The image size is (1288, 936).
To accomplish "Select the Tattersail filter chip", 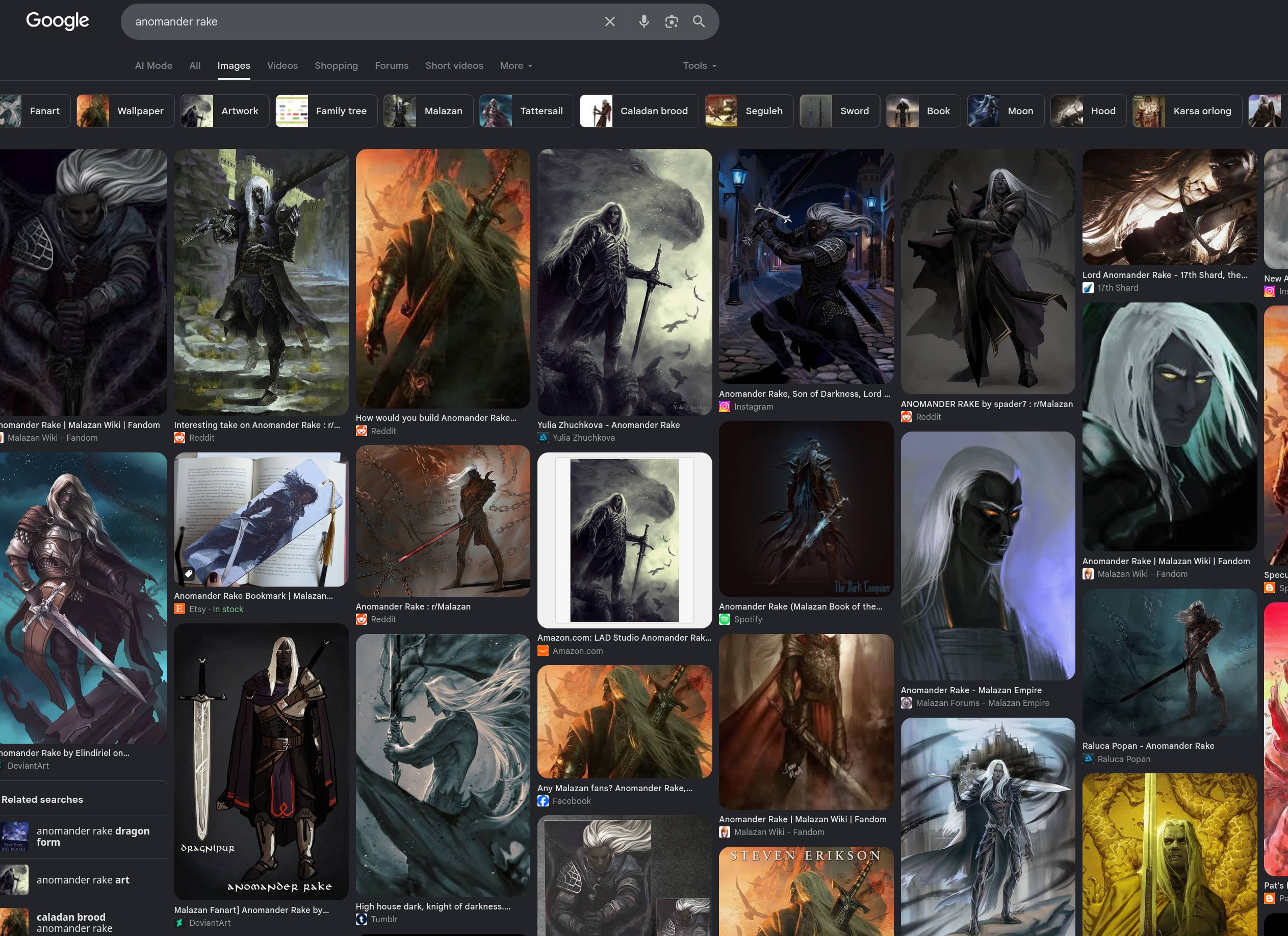I will [x=526, y=111].
